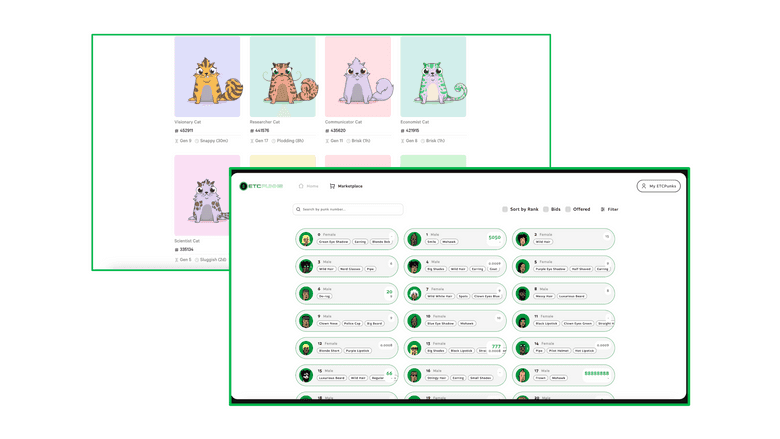Enable the Sort by Rank checkbox
The image size is (780, 439).
click(x=505, y=210)
